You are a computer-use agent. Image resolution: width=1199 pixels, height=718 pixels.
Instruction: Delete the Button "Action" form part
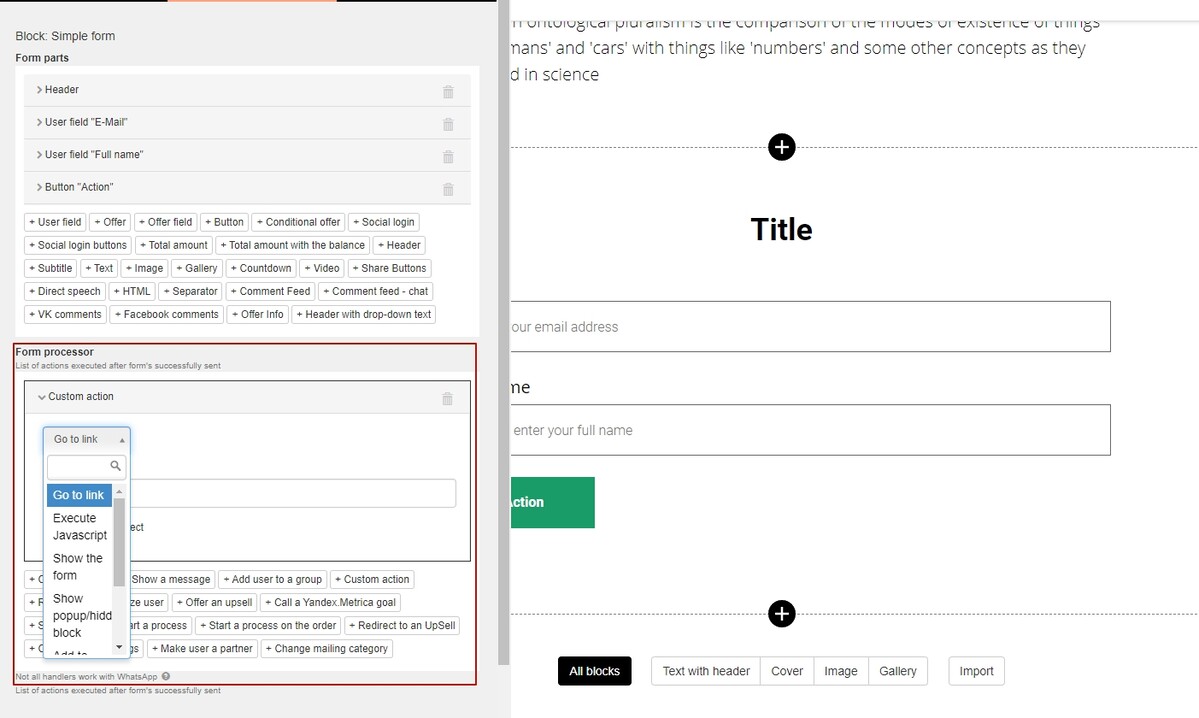447,189
